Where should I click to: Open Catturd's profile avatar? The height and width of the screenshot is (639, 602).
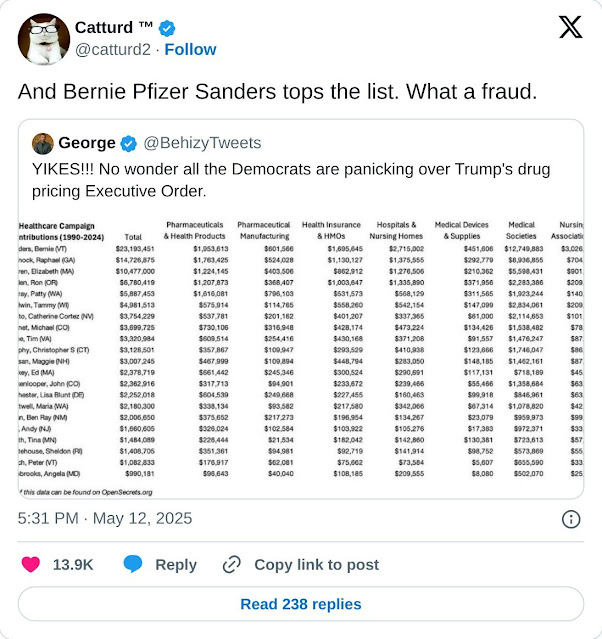[44, 39]
